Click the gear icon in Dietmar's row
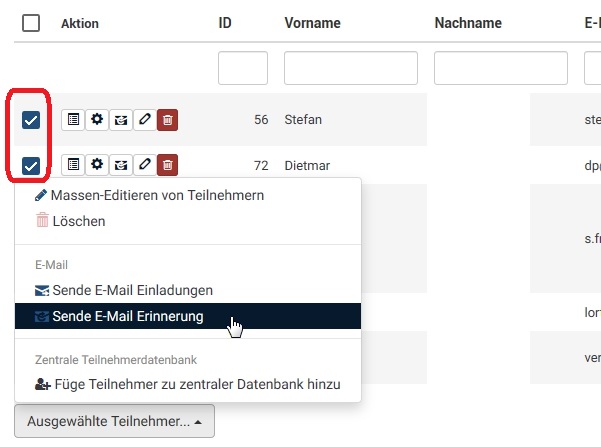 (97, 164)
